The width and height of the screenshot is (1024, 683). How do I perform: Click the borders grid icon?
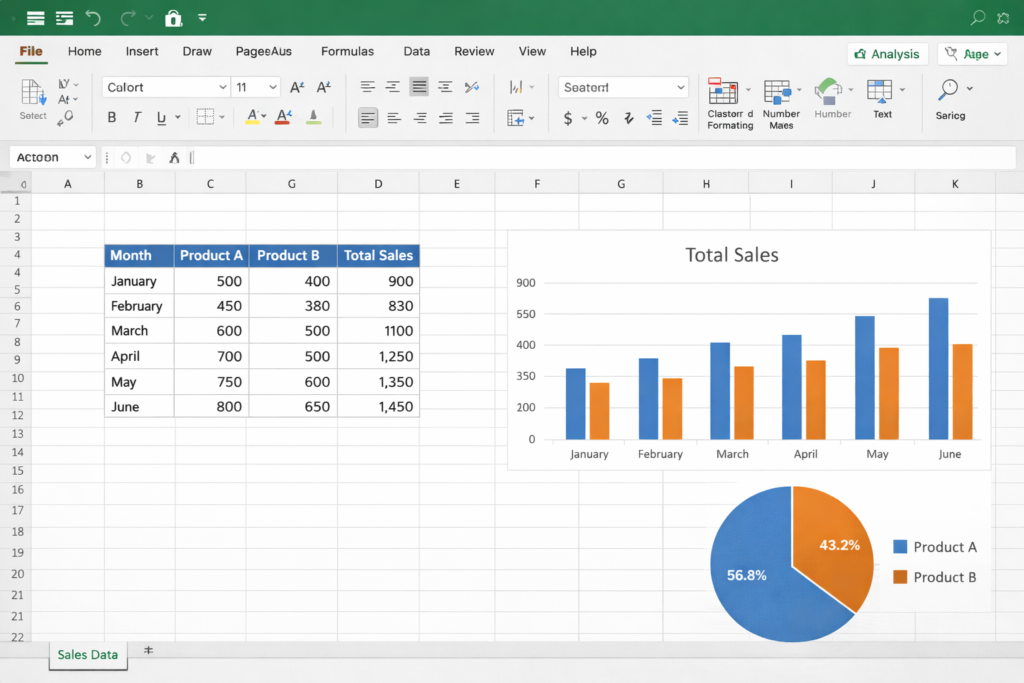205,117
